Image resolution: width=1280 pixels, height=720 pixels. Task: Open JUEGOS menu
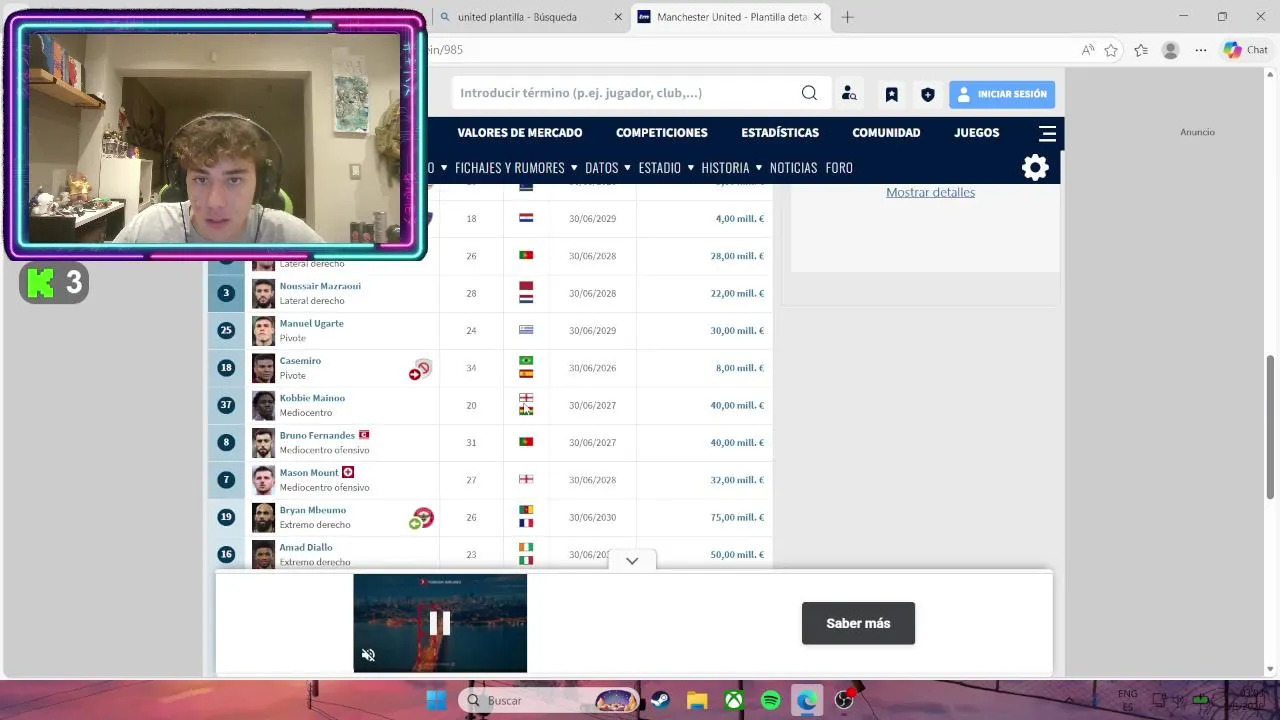[976, 133]
